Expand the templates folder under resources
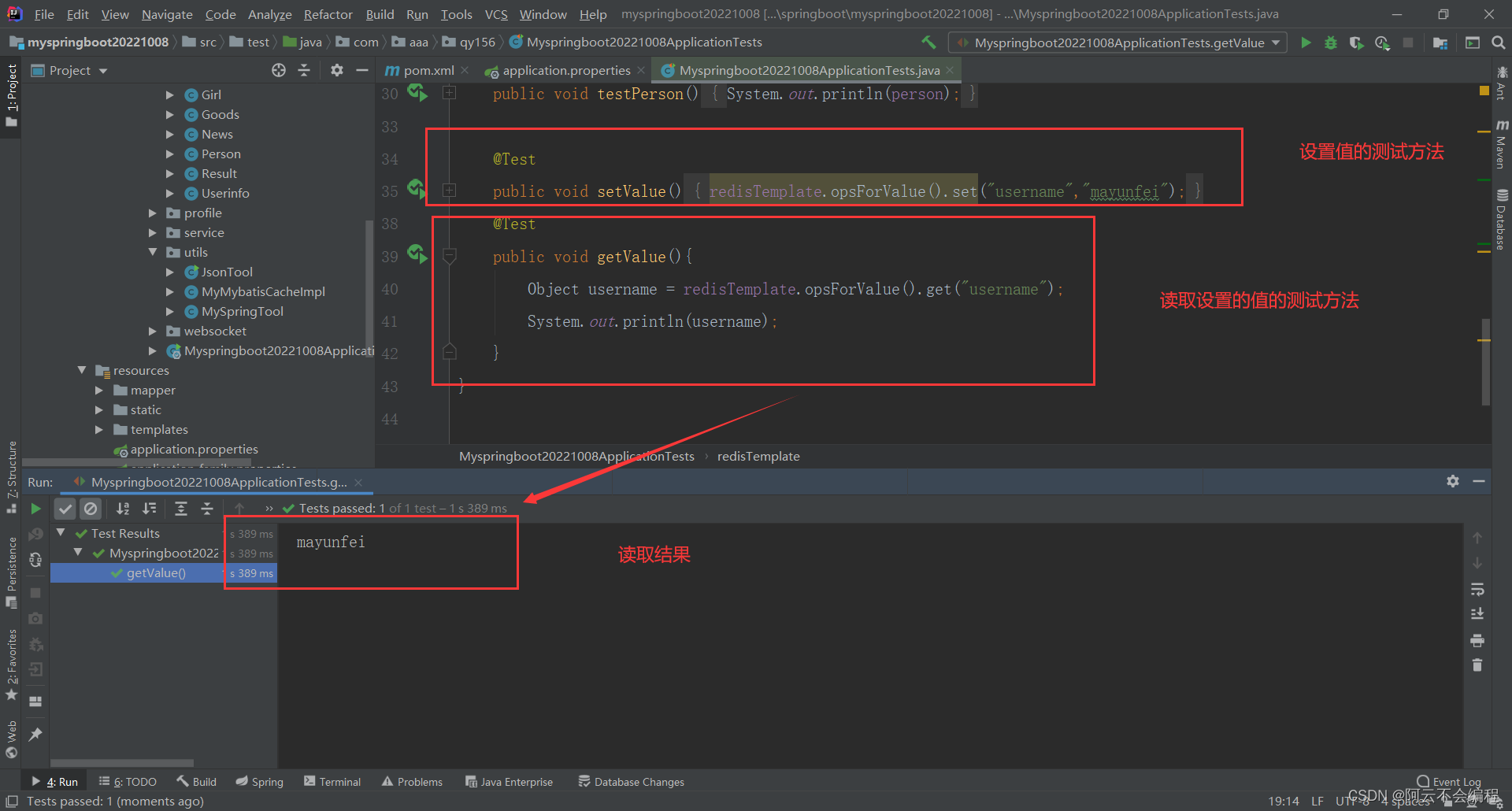This screenshot has width=1512, height=811. [99, 429]
